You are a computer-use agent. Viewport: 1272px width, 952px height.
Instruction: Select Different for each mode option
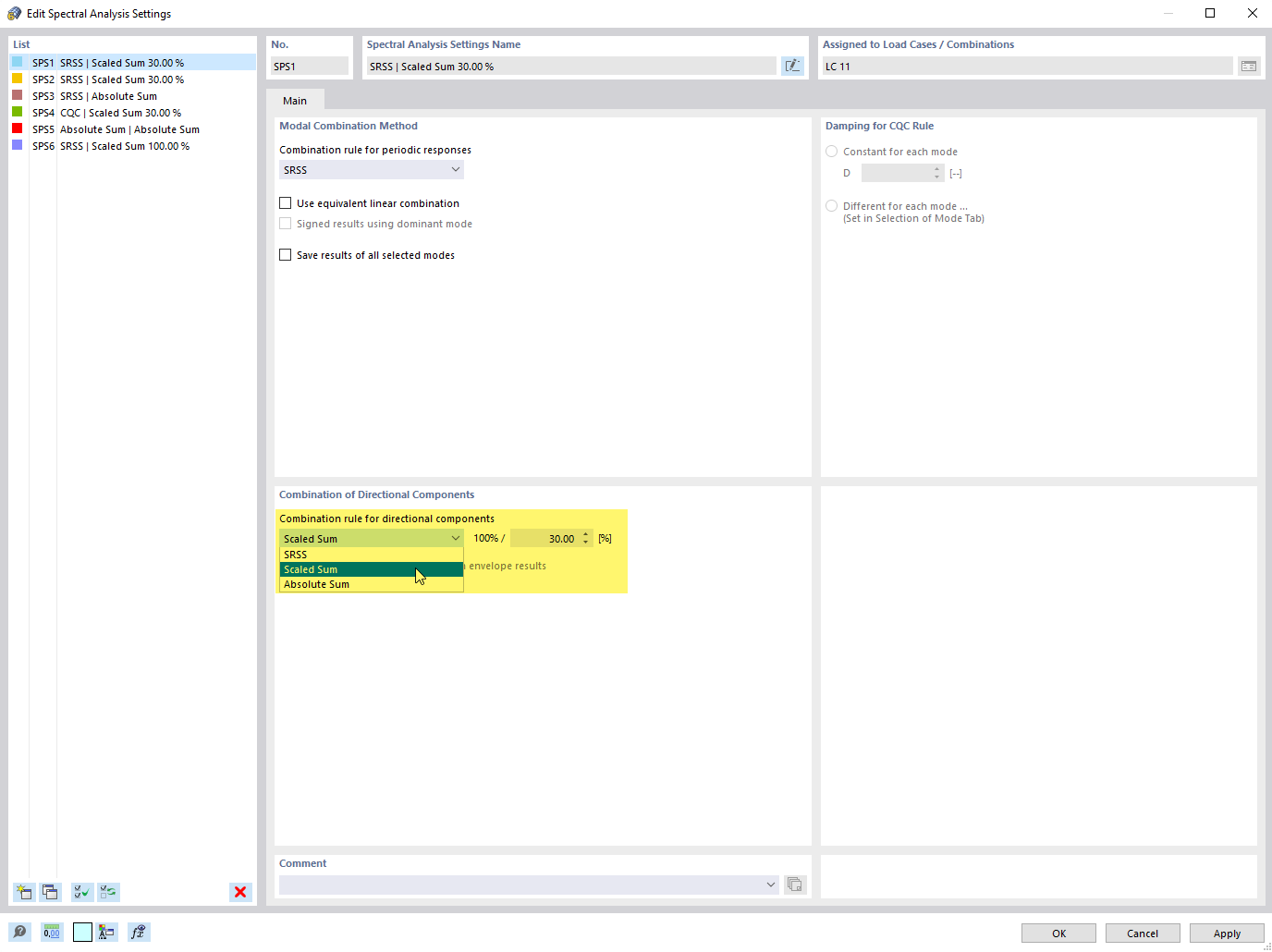(832, 206)
